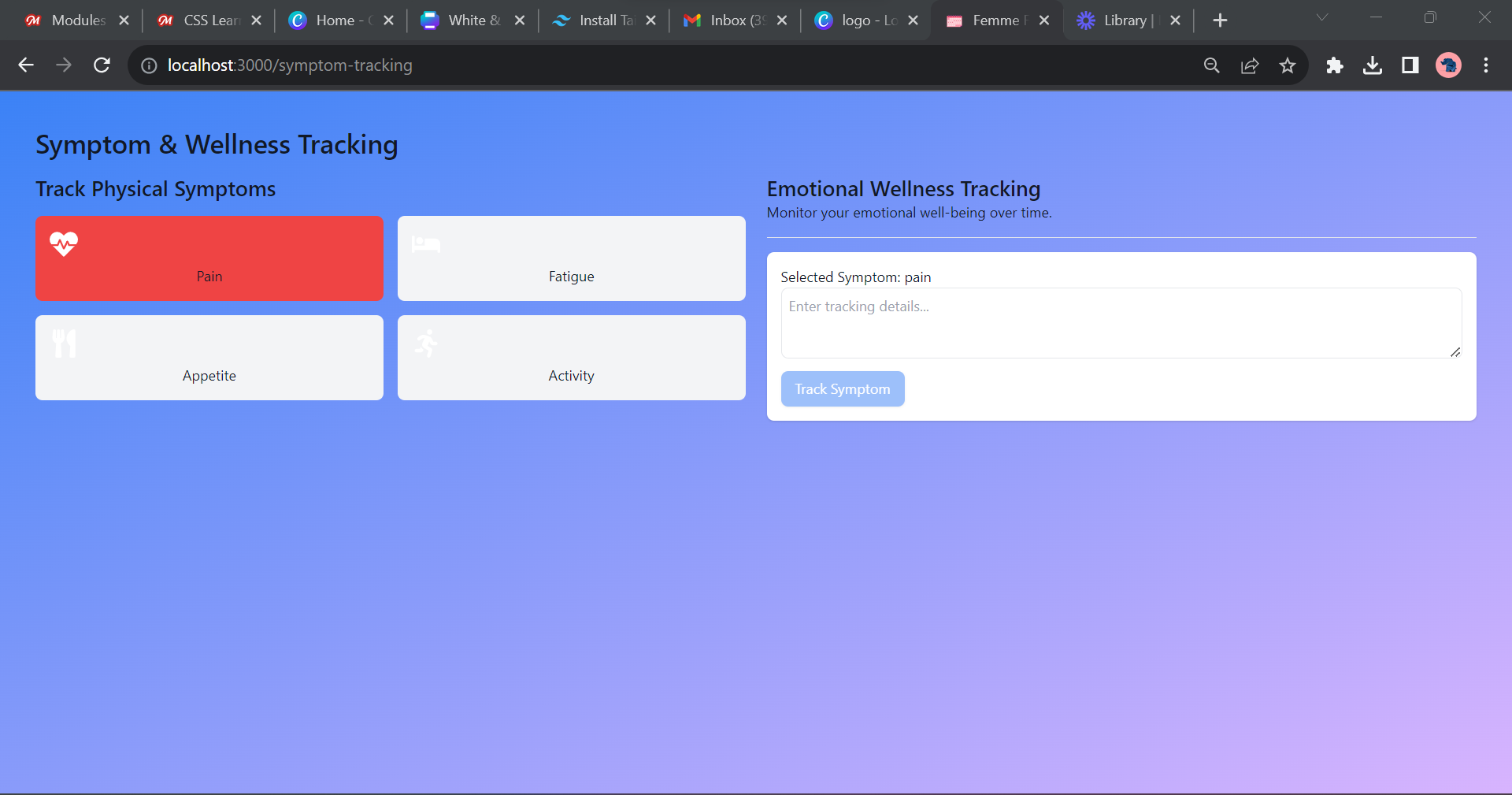
Task: Click the Track Physical Symptoms heading
Action: coord(156,189)
